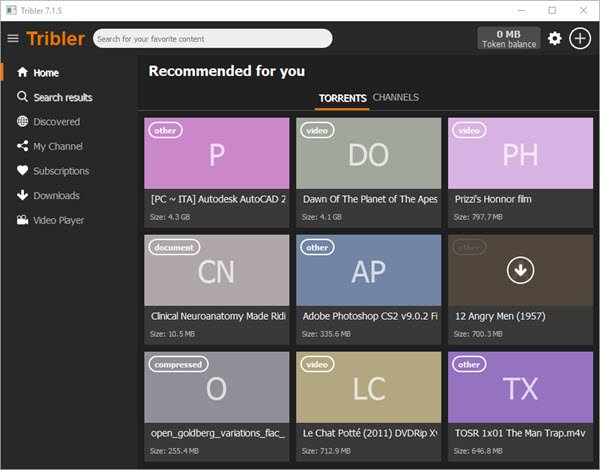Focus the favorite content search field

click(212, 38)
